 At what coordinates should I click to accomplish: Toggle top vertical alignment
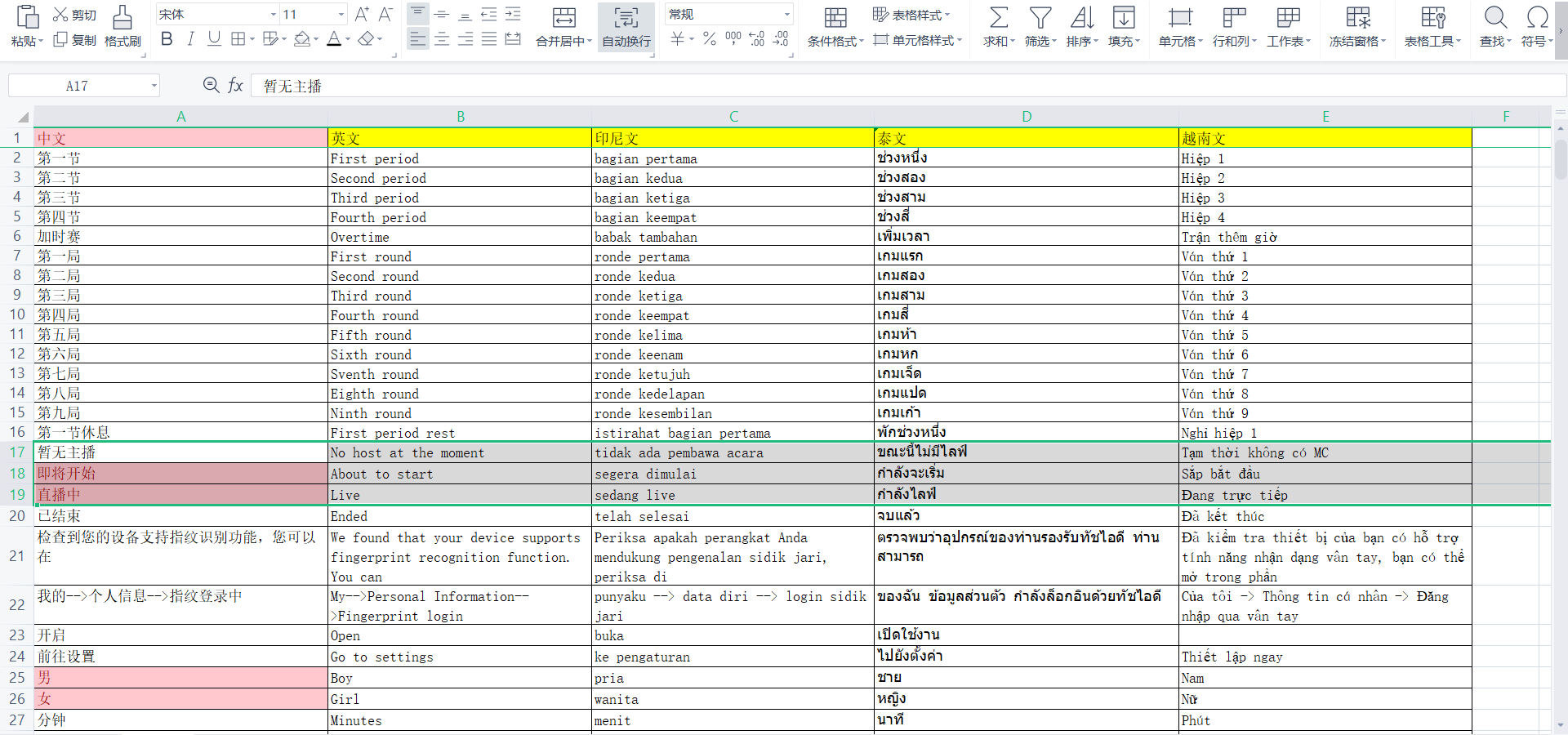(417, 14)
